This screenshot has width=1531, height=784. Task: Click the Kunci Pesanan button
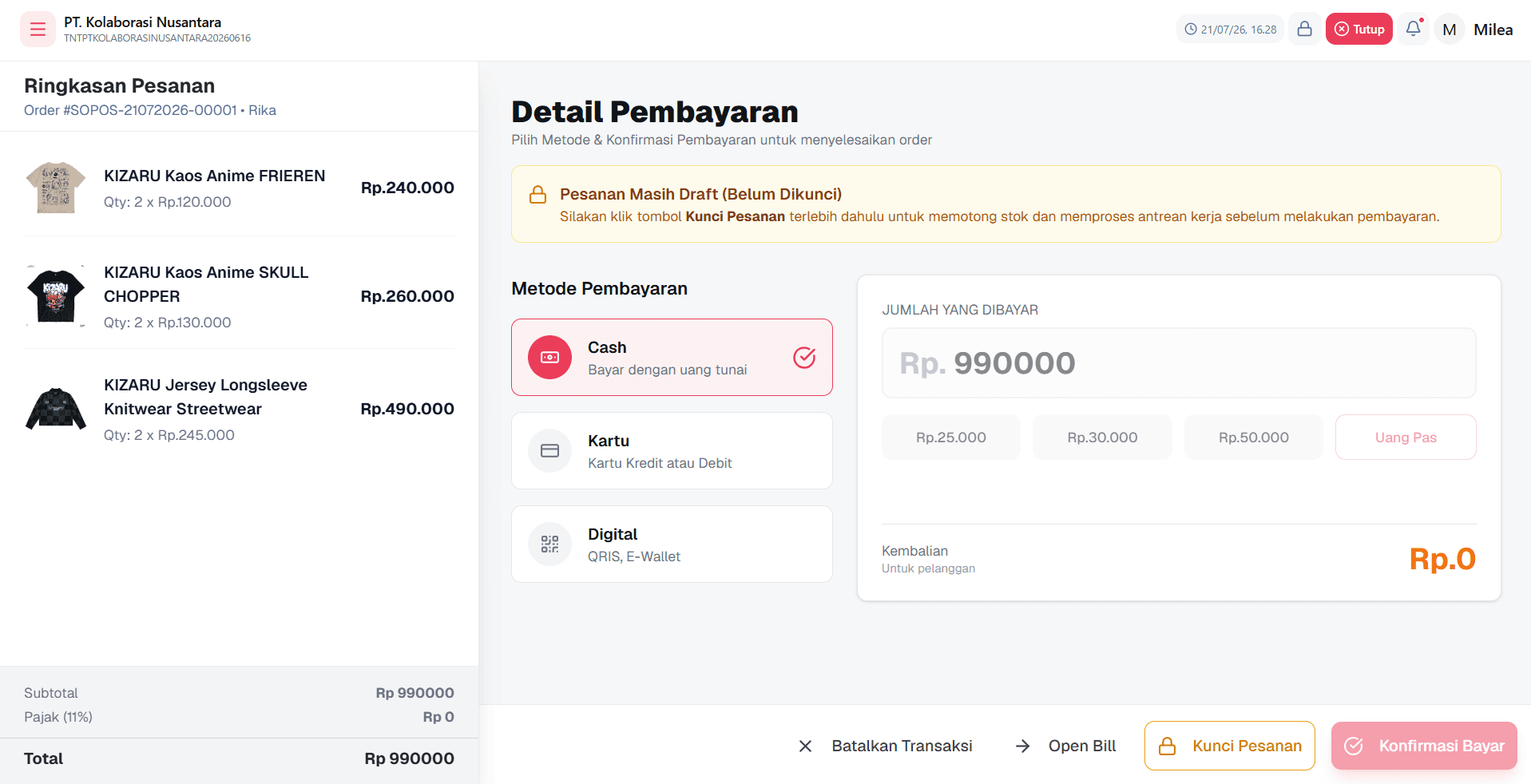pos(1230,746)
